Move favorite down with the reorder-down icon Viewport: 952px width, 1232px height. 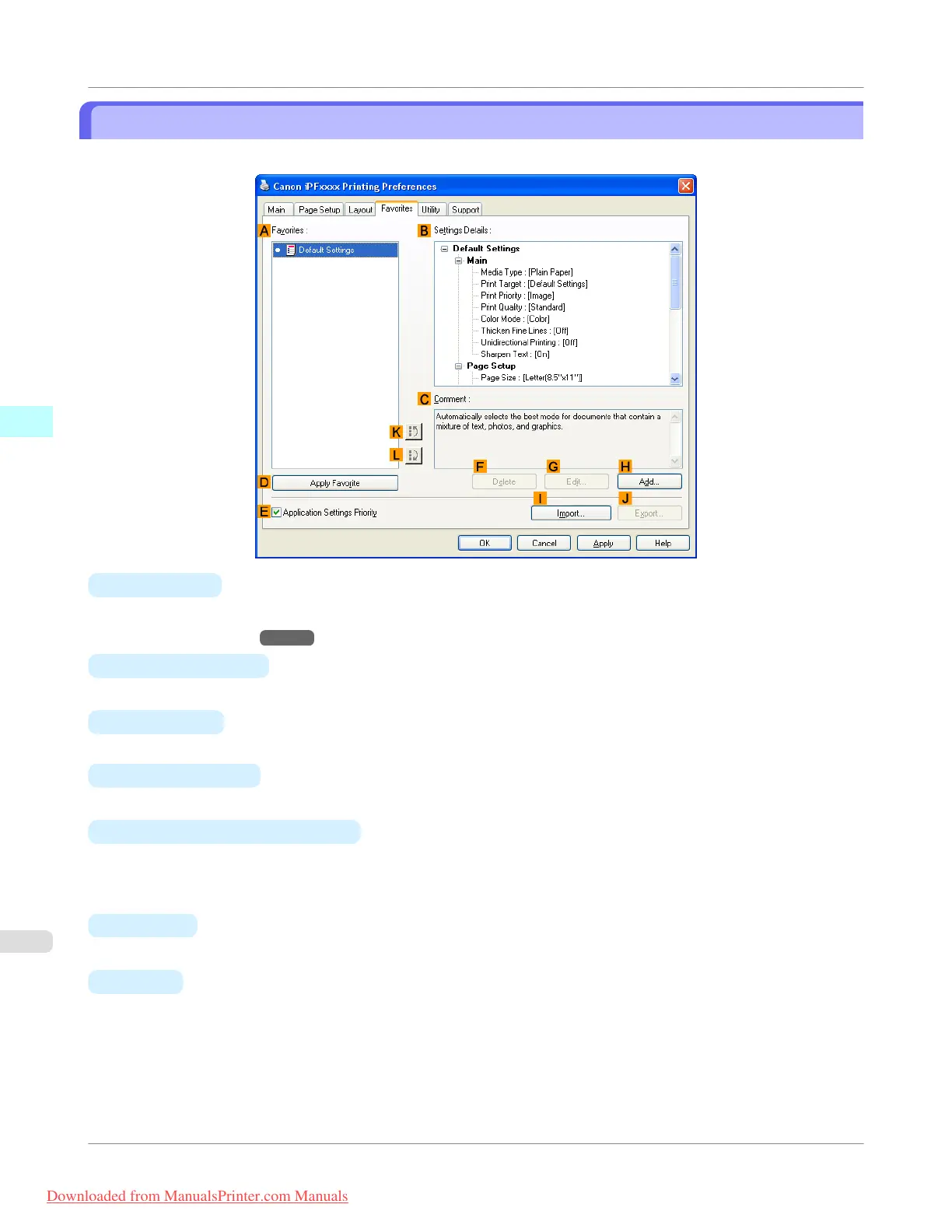(414, 456)
